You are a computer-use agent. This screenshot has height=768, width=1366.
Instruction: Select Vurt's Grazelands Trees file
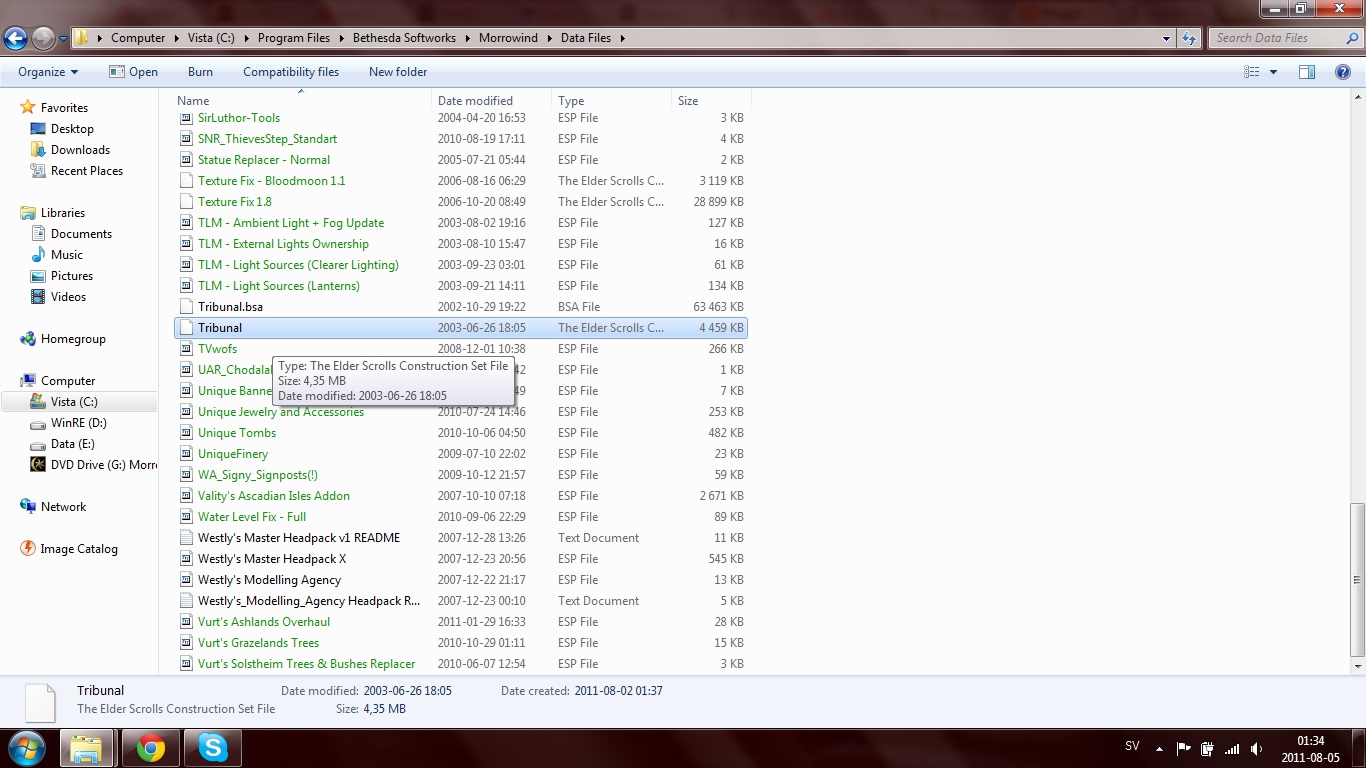click(258, 643)
